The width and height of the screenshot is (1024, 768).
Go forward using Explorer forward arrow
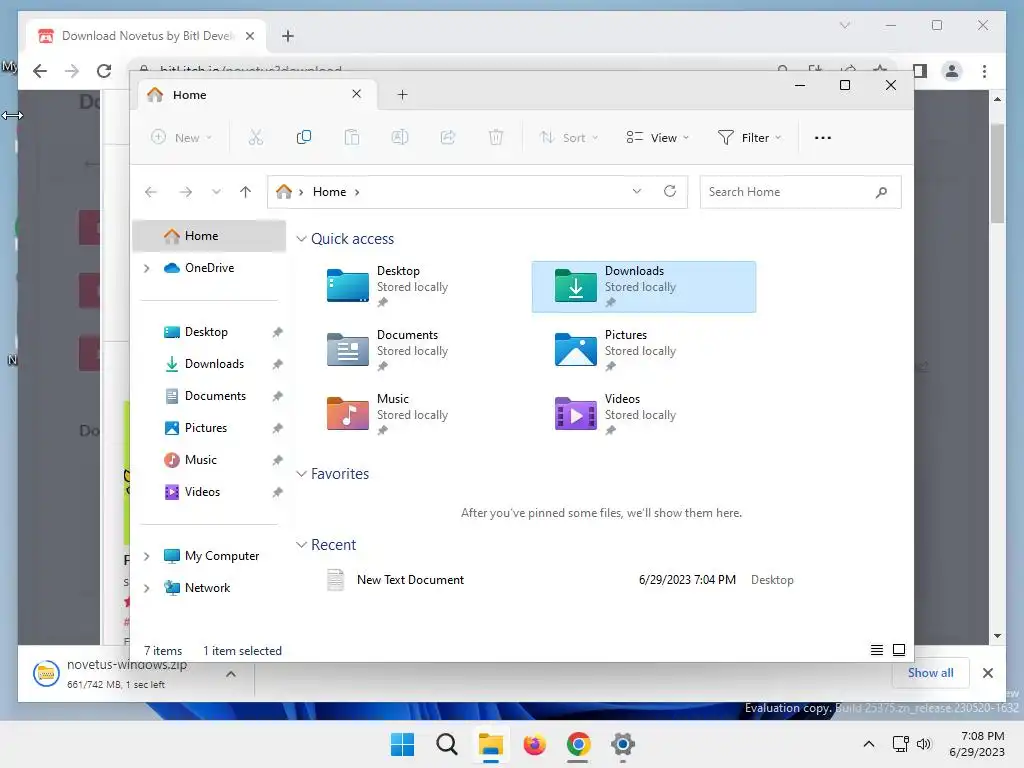coord(185,192)
